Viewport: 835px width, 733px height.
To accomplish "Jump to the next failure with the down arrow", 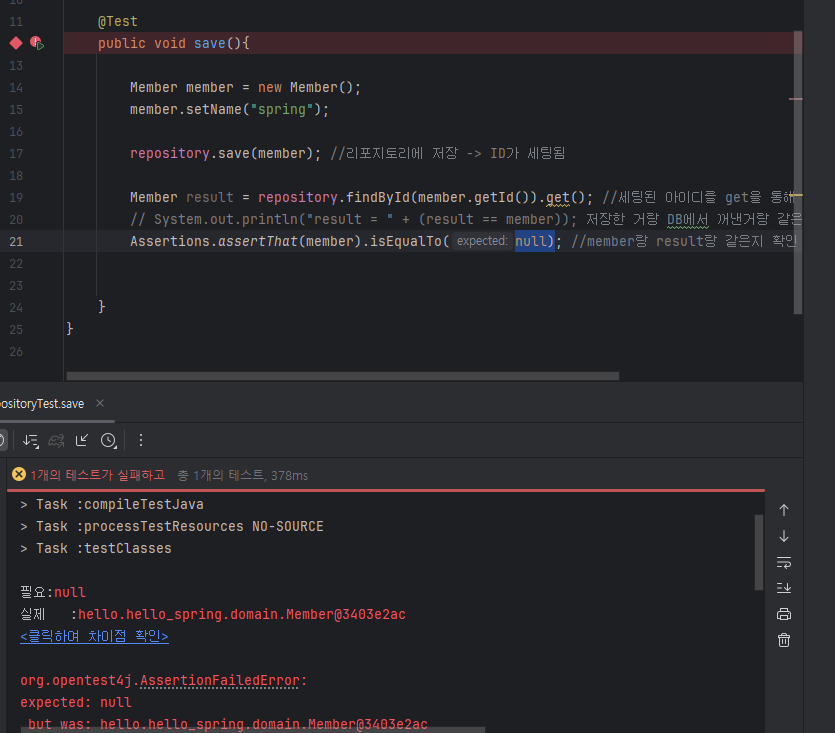I will click(x=784, y=536).
